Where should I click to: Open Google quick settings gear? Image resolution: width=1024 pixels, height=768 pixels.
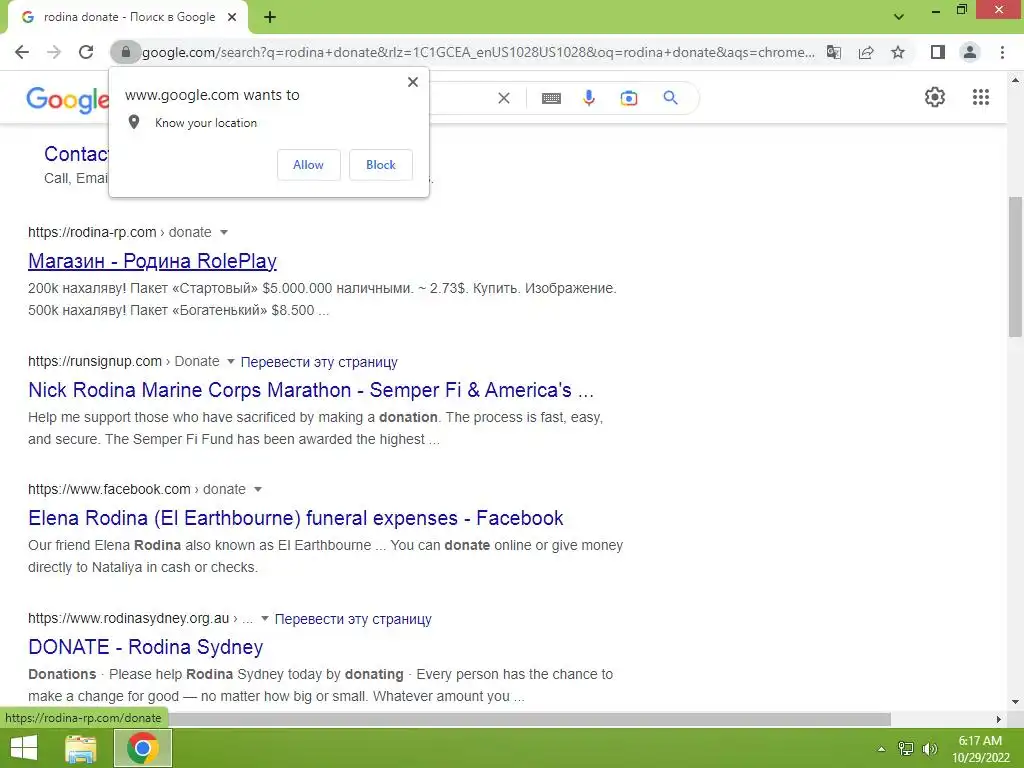point(935,97)
